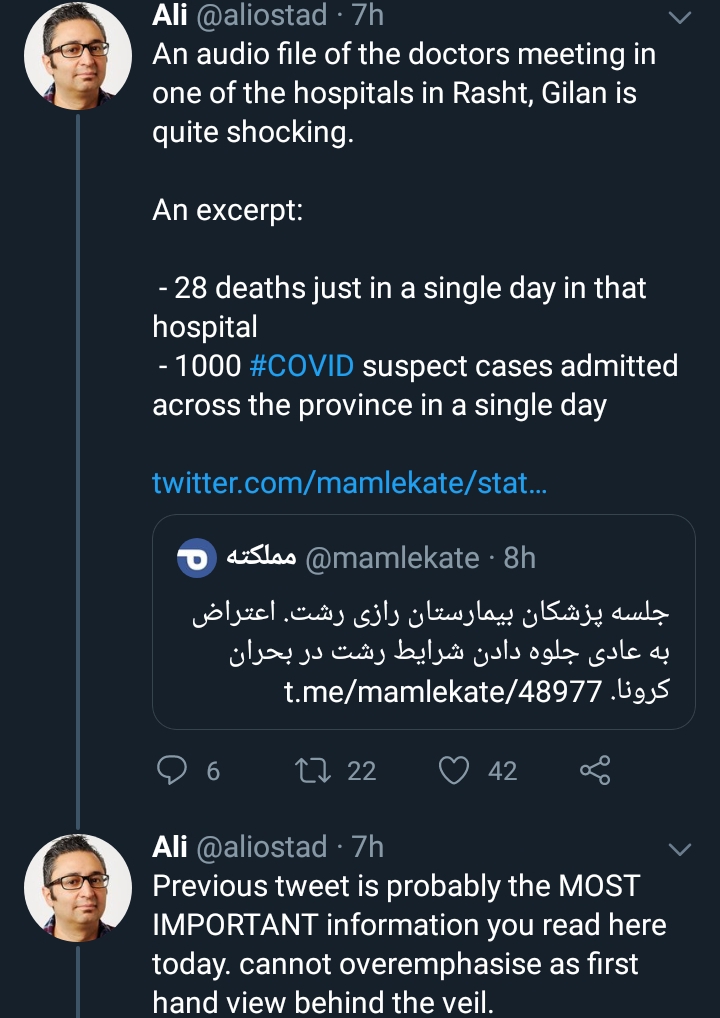Open @aliostad handle on first tweet

[x=260, y=16]
